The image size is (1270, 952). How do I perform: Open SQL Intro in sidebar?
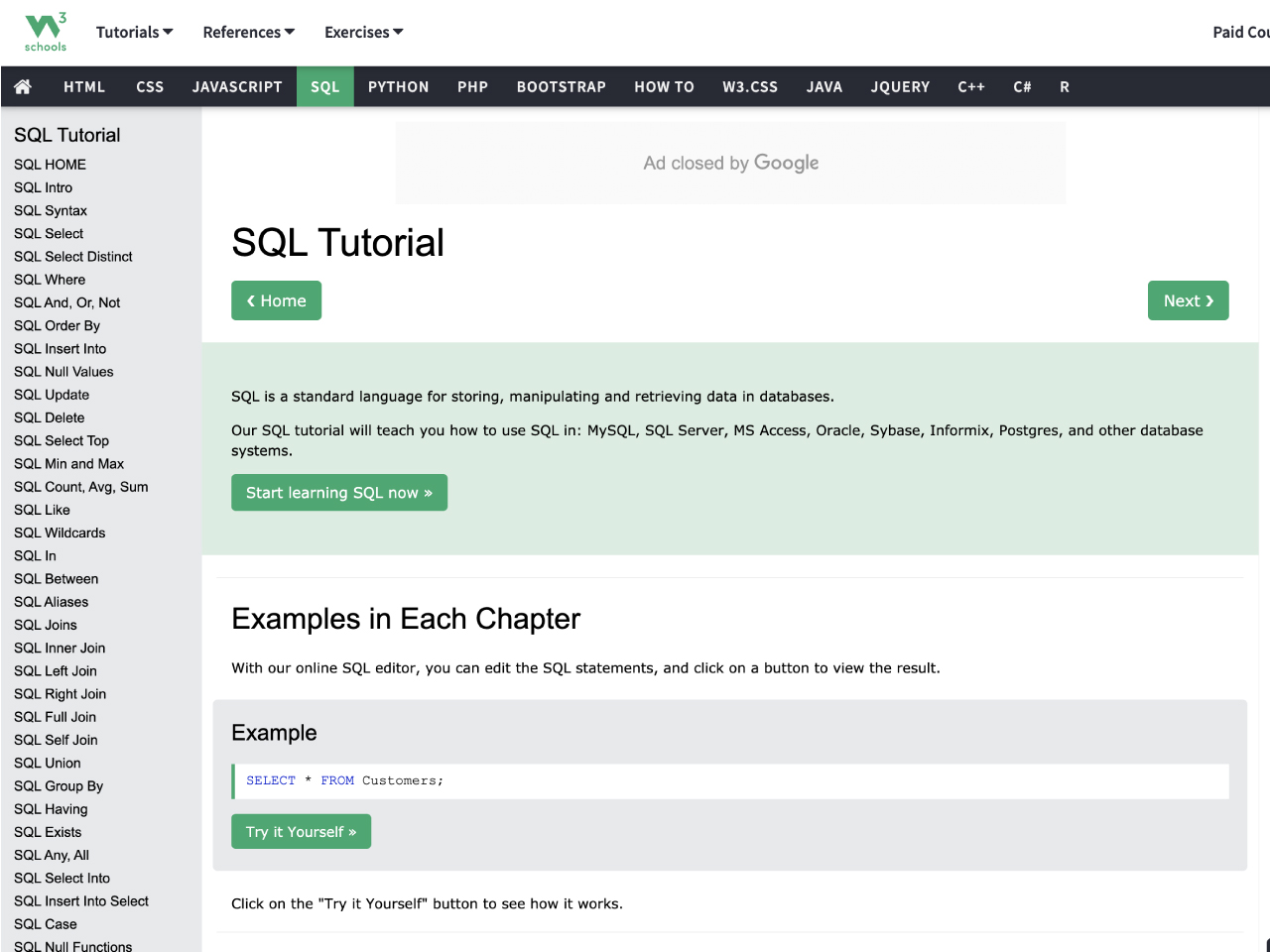point(43,187)
